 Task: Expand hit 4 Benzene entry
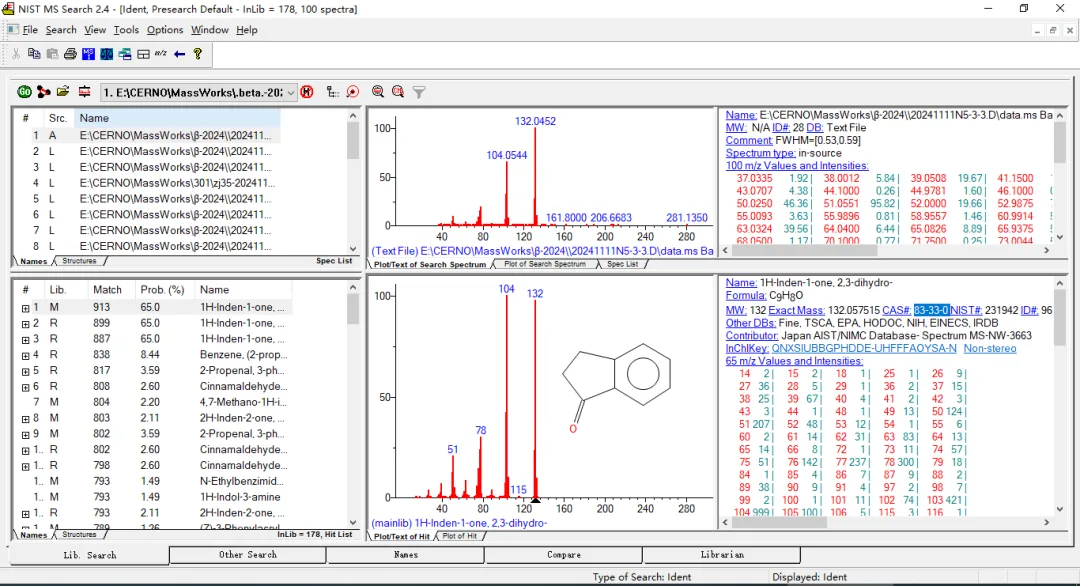pyautogui.click(x=25, y=355)
